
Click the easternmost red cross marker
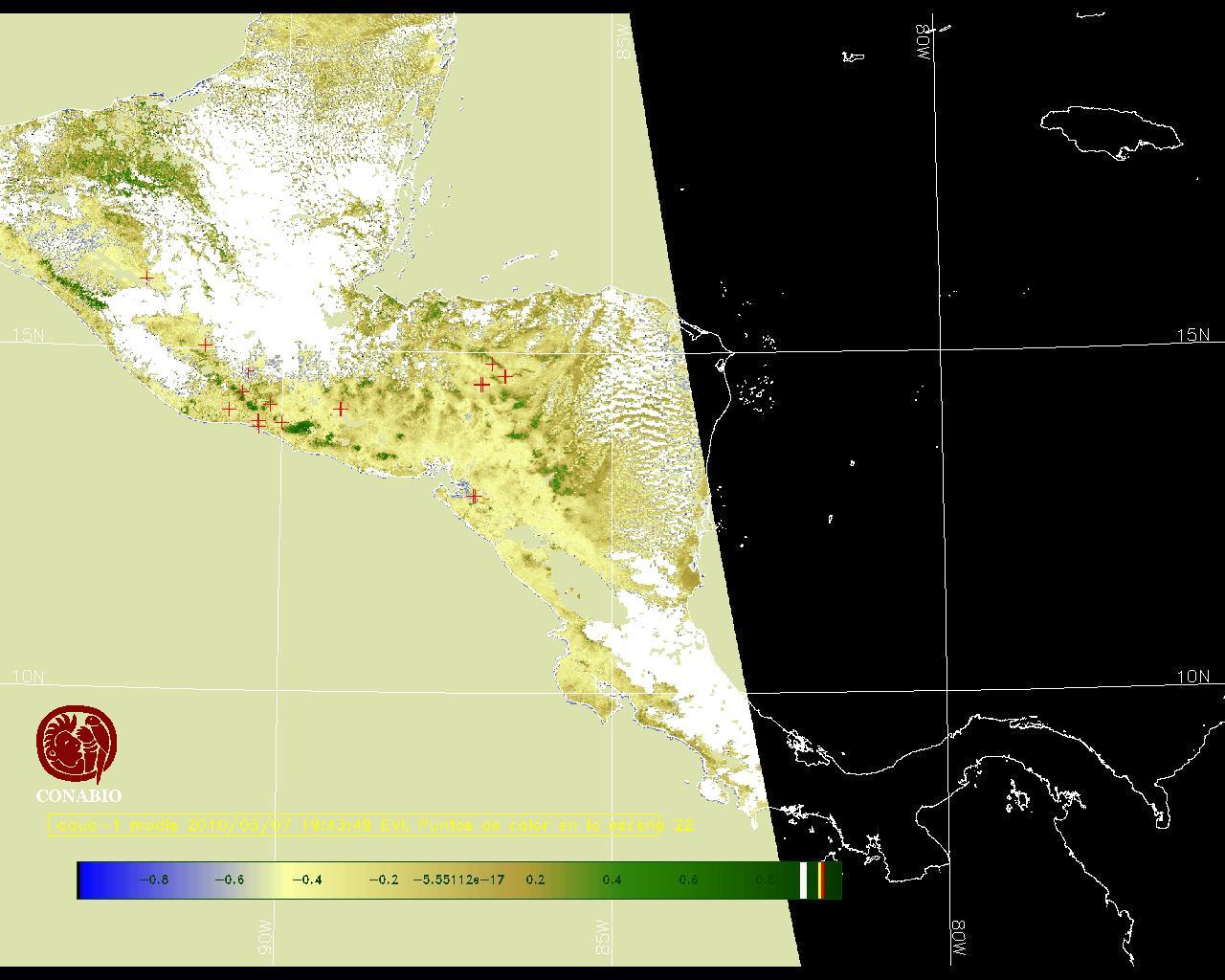click(x=504, y=376)
